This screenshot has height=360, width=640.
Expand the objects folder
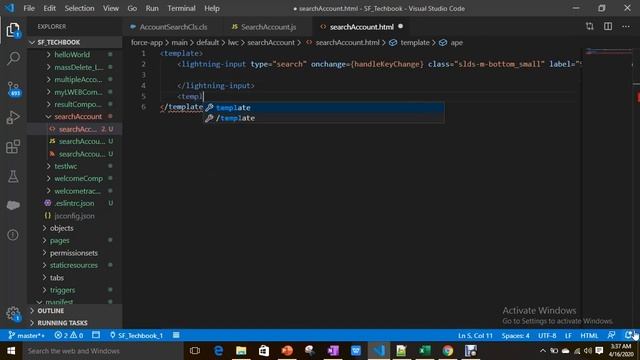[62, 228]
